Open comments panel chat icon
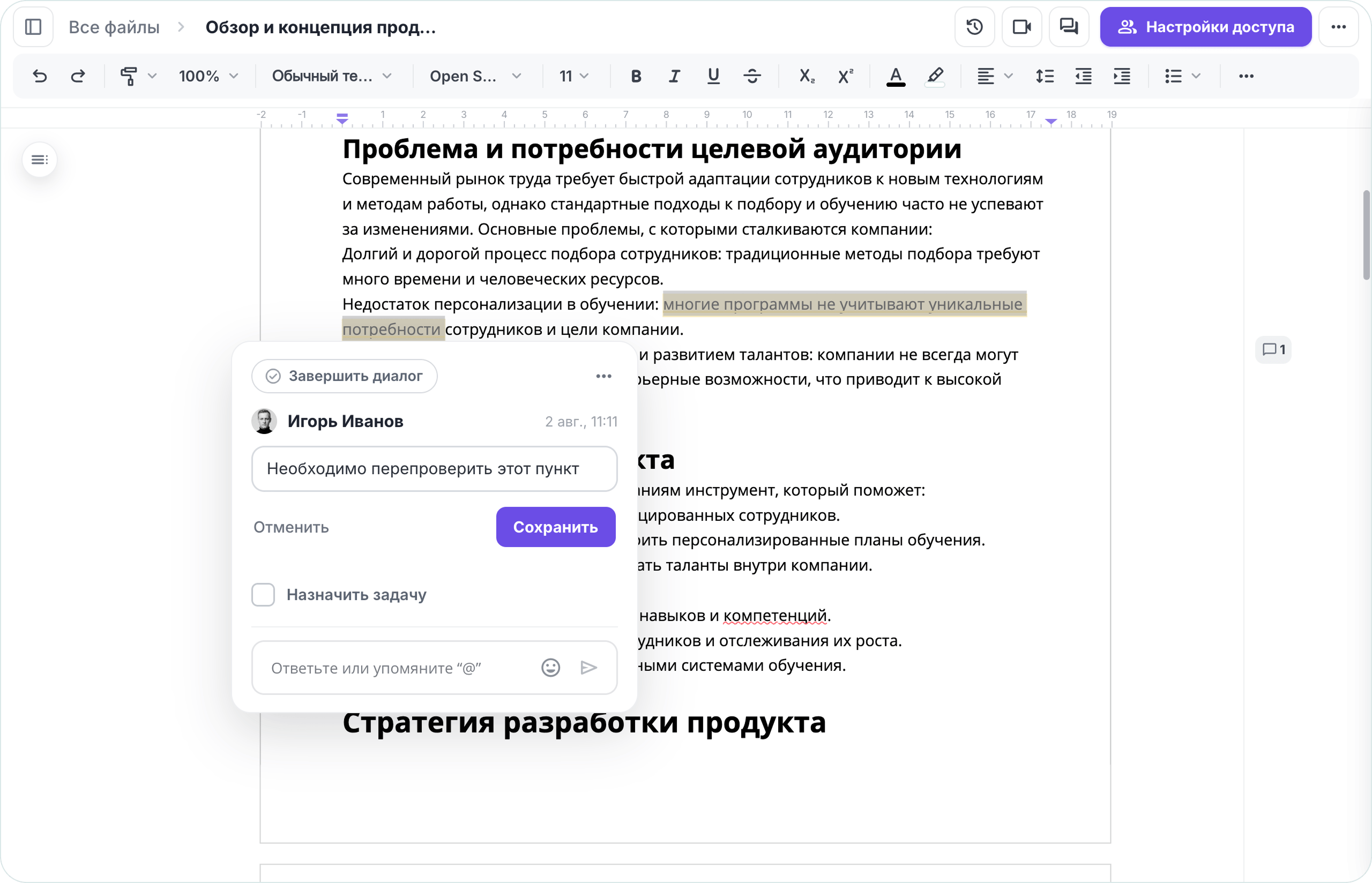1372x883 pixels. pyautogui.click(x=1069, y=27)
